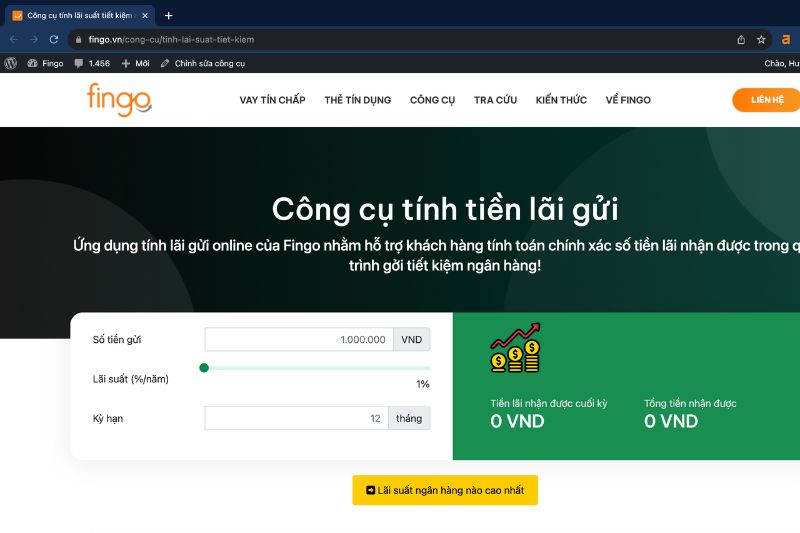Click the Mới add new item

pyautogui.click(x=135, y=63)
